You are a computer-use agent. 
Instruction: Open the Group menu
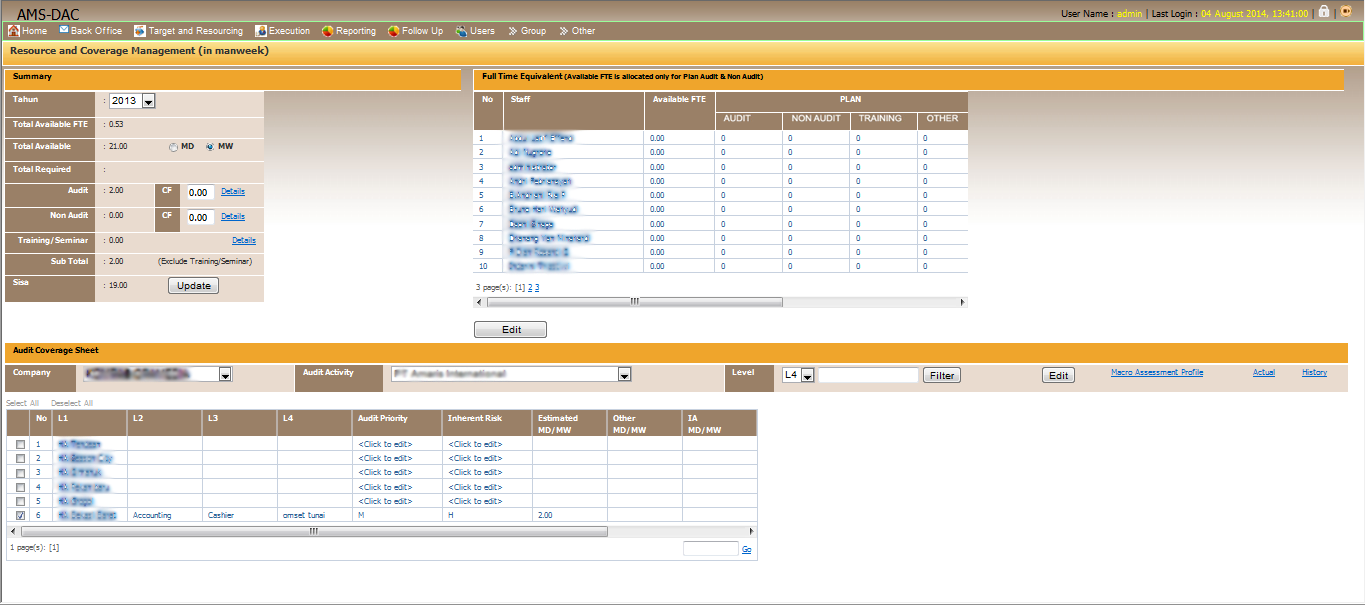[527, 31]
